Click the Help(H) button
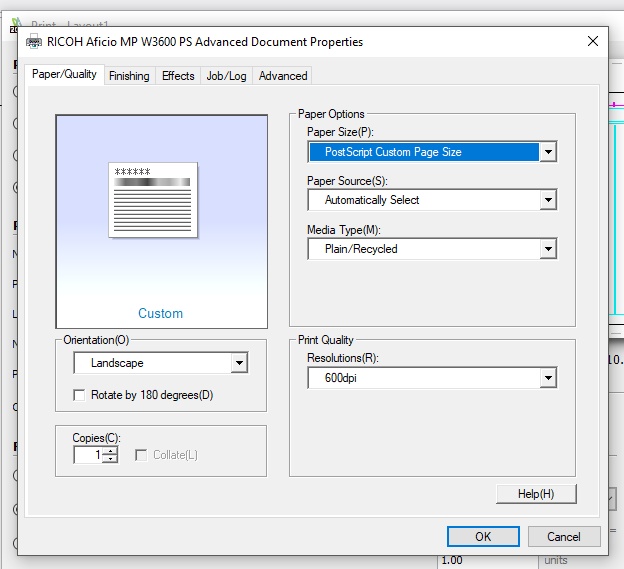This screenshot has height=569, width=624. (536, 494)
